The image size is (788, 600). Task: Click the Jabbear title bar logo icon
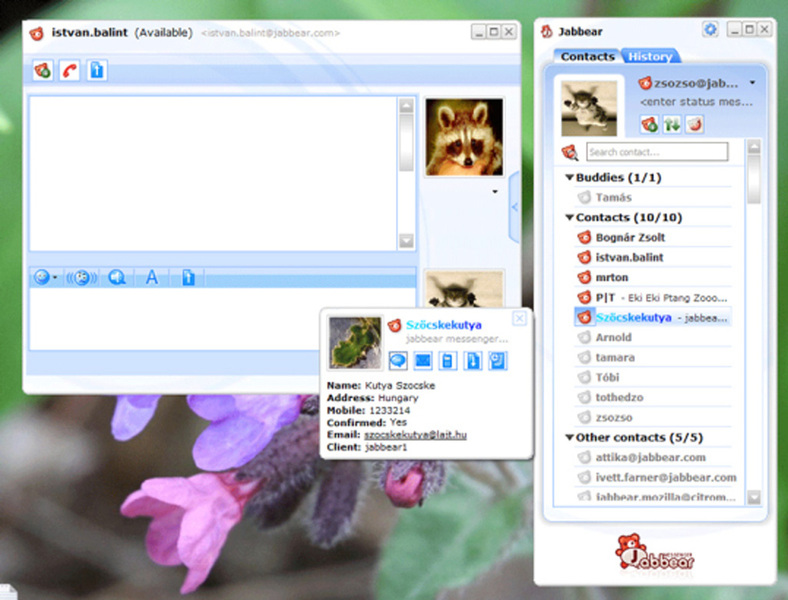coord(547,32)
